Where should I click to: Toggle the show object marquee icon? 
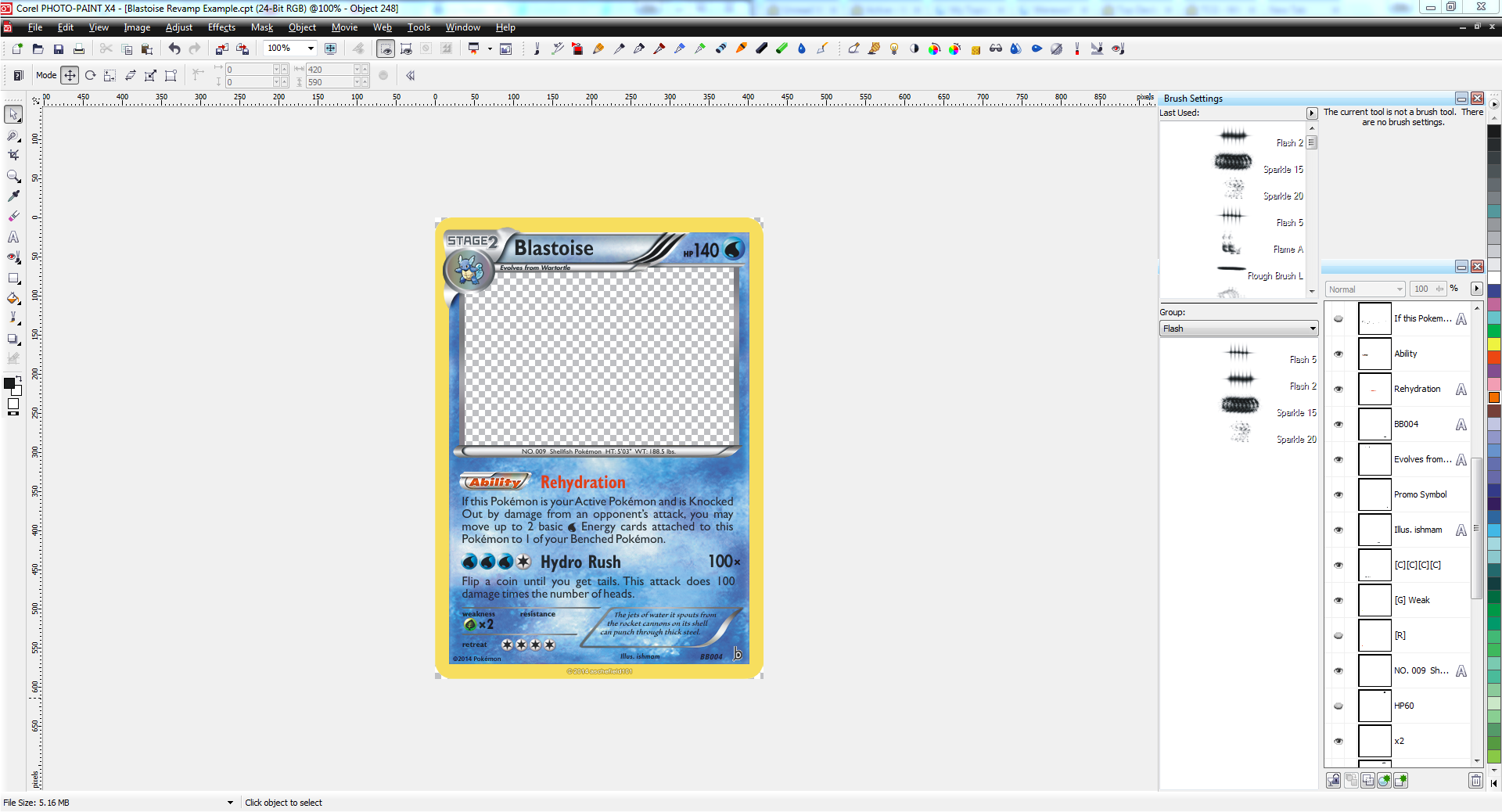tap(406, 49)
